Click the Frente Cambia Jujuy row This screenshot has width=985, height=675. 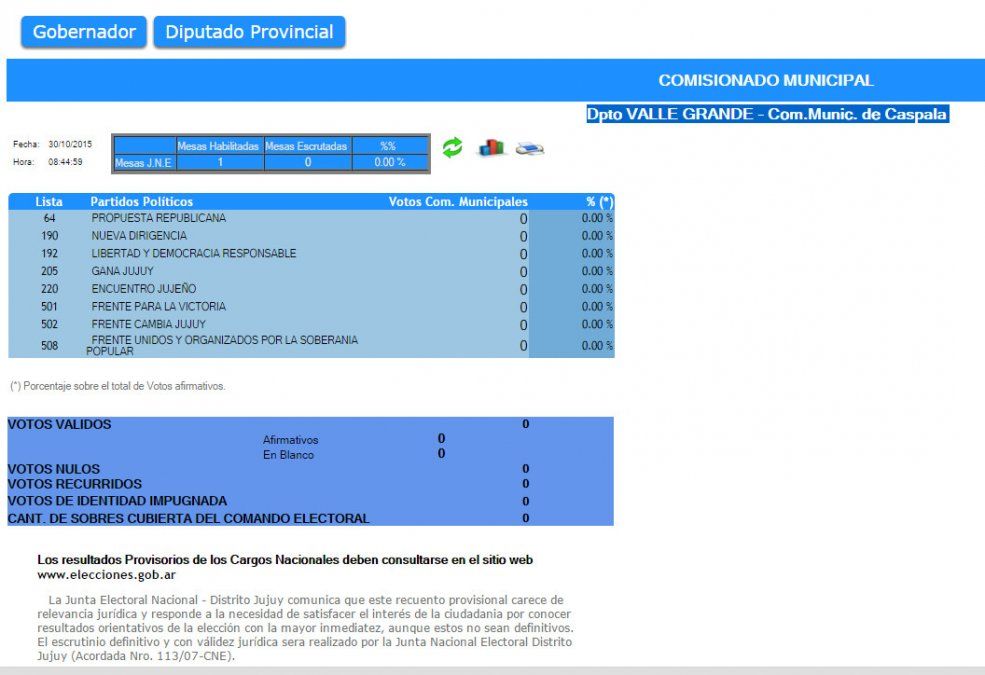148,325
